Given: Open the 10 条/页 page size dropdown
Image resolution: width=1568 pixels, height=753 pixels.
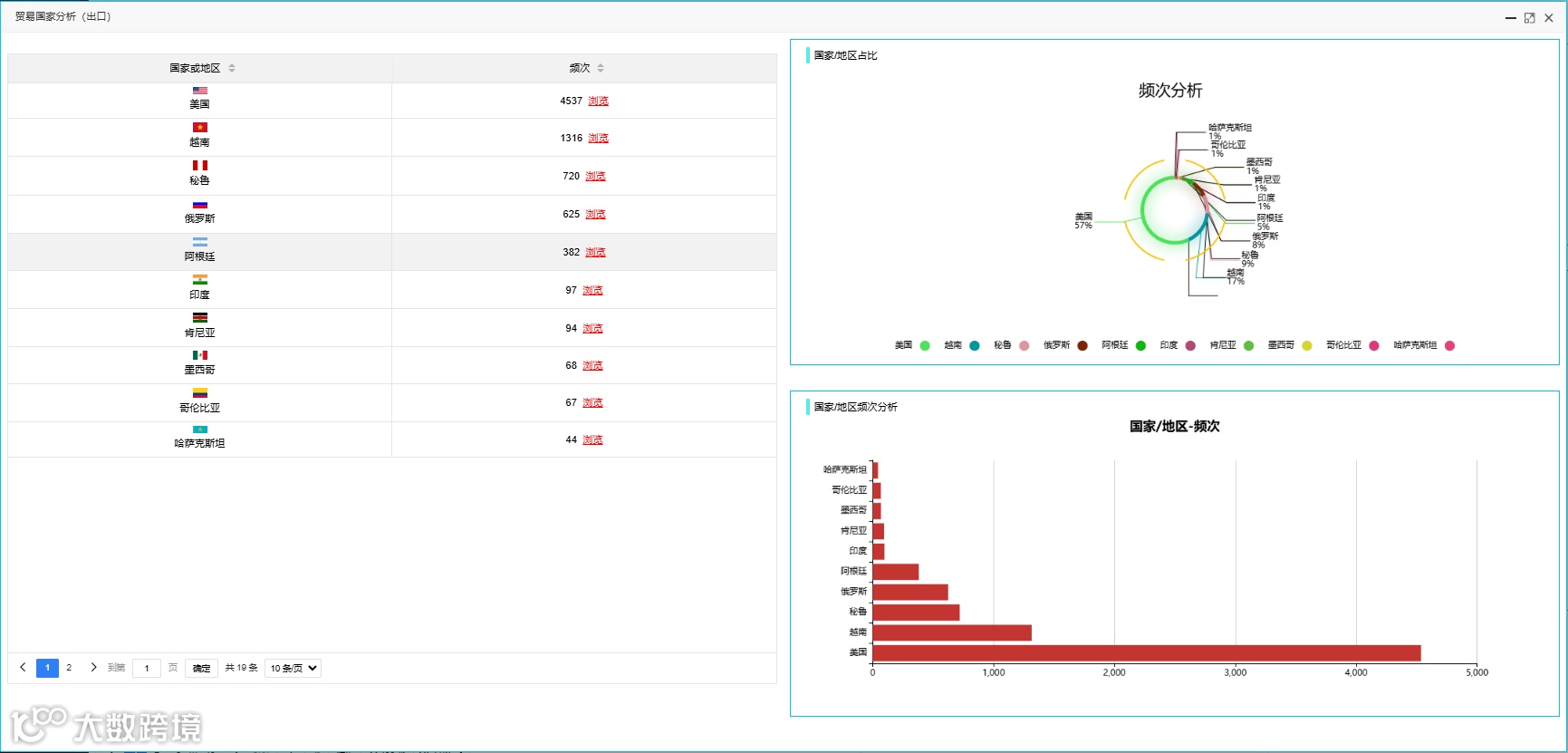Looking at the screenshot, I should [x=293, y=669].
